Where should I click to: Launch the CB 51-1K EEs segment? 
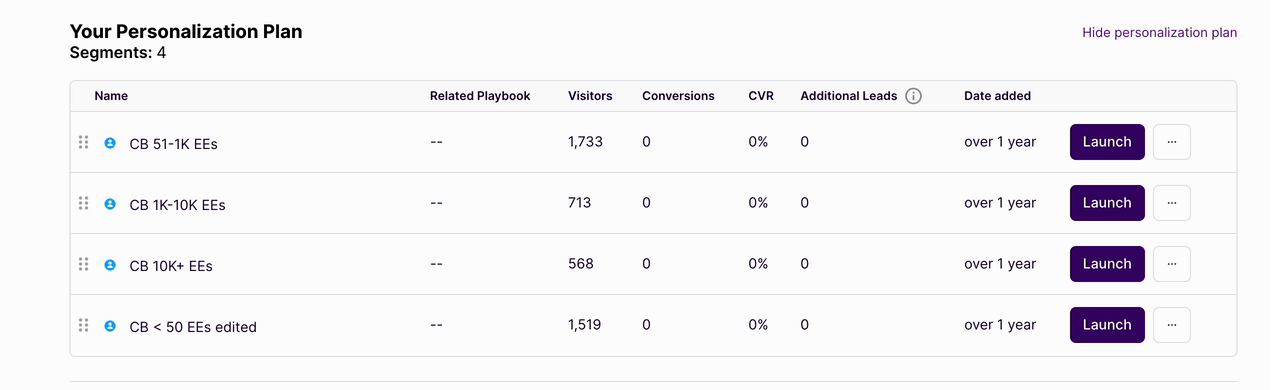click(1107, 142)
